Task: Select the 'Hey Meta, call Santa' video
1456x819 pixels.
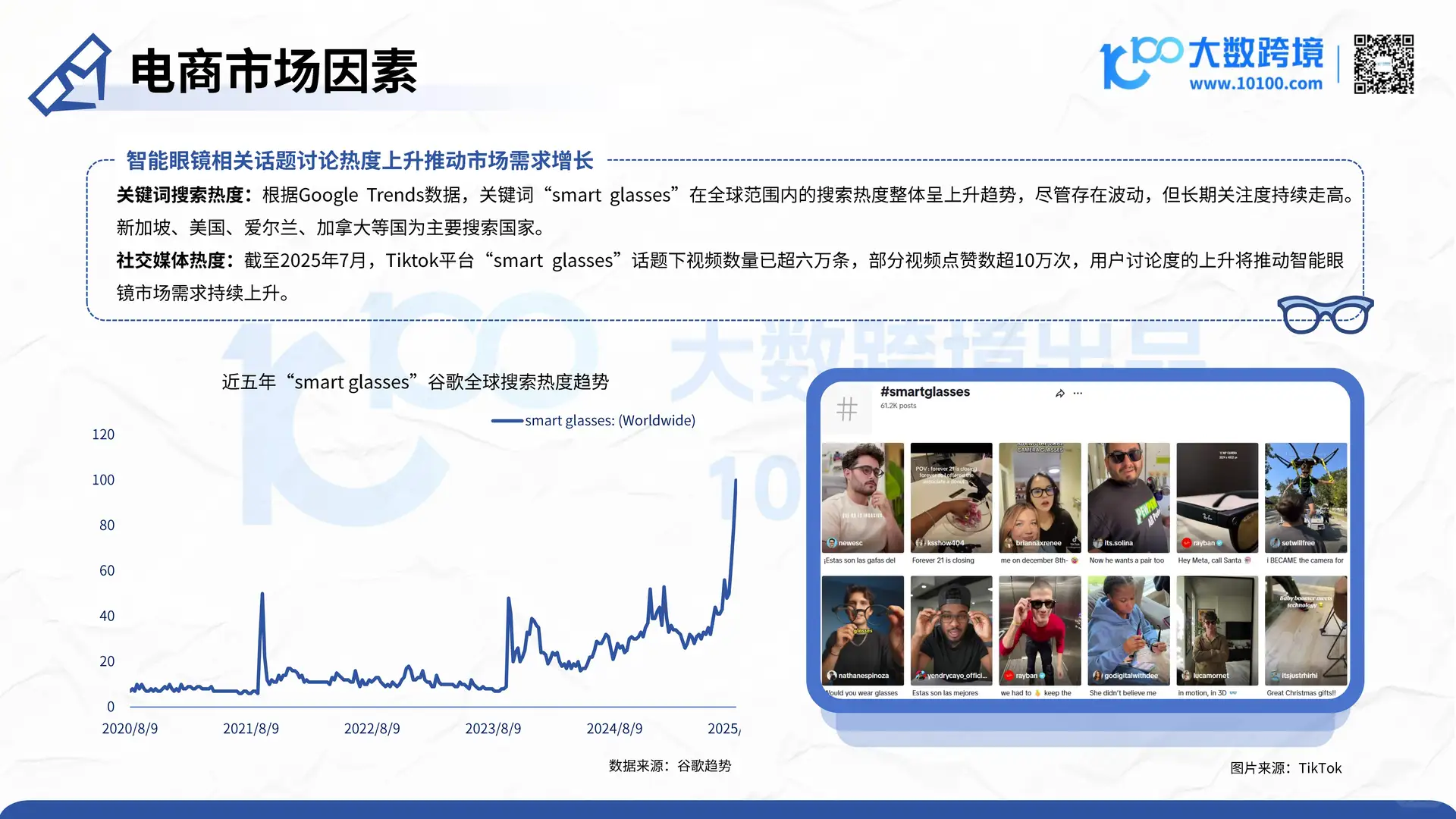Action: pos(1217,497)
